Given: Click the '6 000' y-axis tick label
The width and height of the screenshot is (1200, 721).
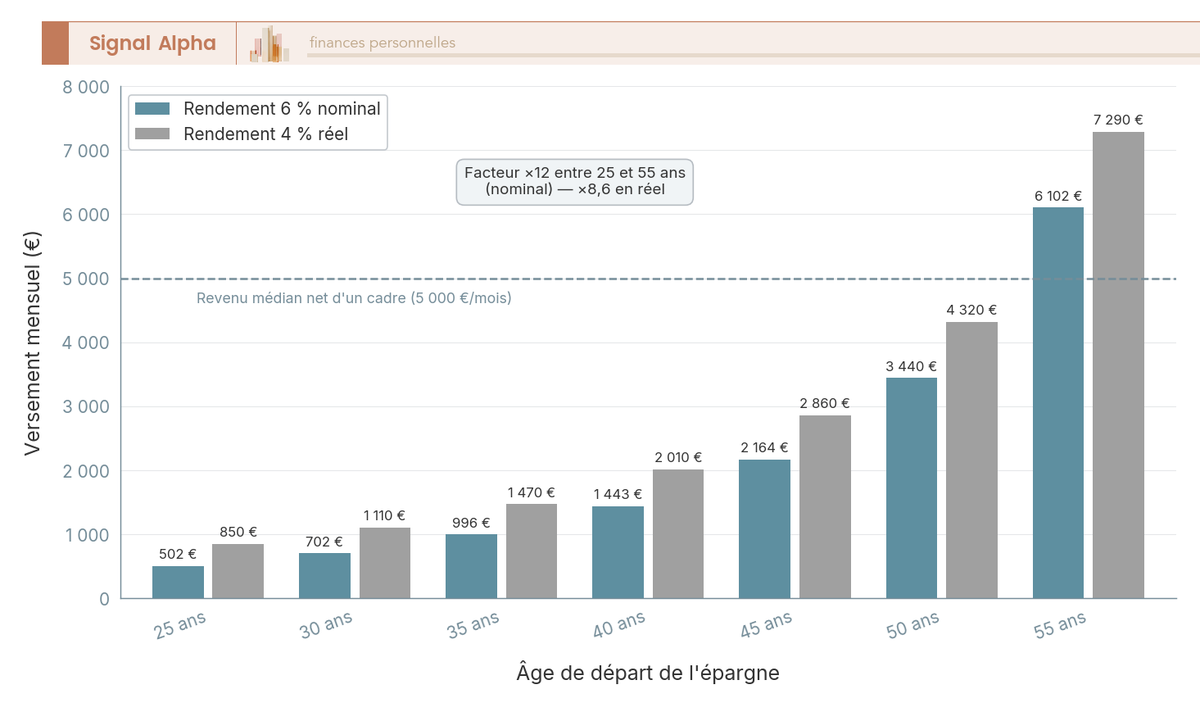Looking at the screenshot, I should [x=86, y=215].
